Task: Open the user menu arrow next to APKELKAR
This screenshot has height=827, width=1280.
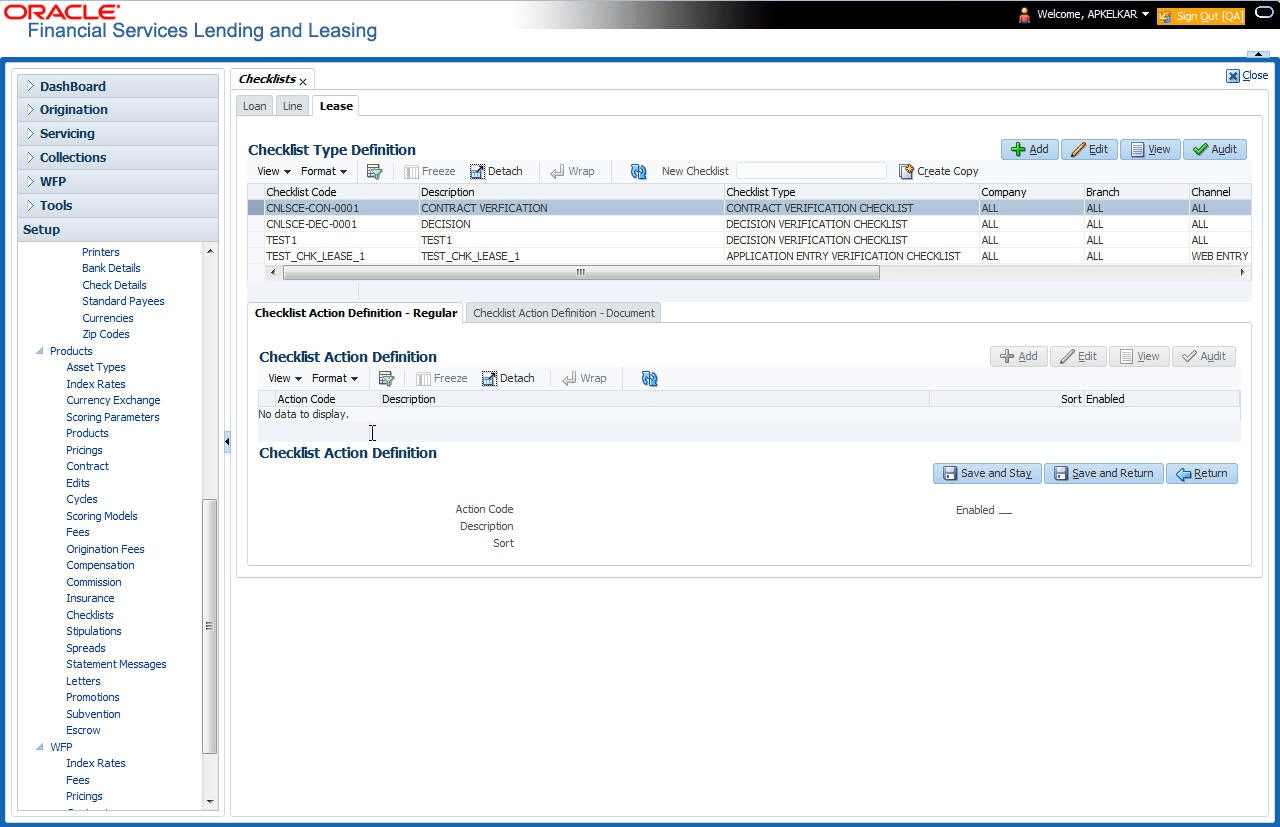Action: click(1145, 15)
